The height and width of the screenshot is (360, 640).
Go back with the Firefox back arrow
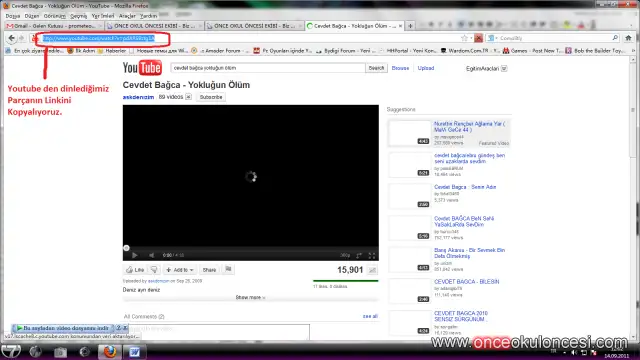(x=11, y=38)
